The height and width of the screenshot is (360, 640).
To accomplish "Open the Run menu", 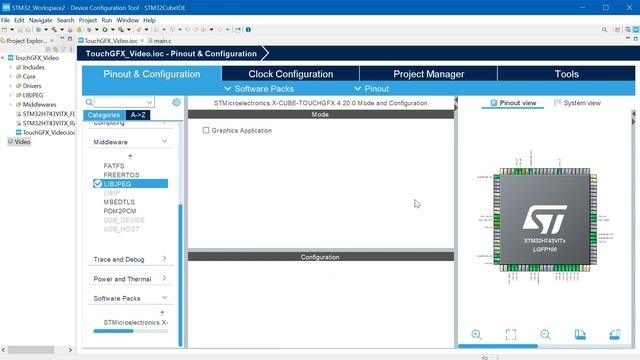I will pos(107,20).
